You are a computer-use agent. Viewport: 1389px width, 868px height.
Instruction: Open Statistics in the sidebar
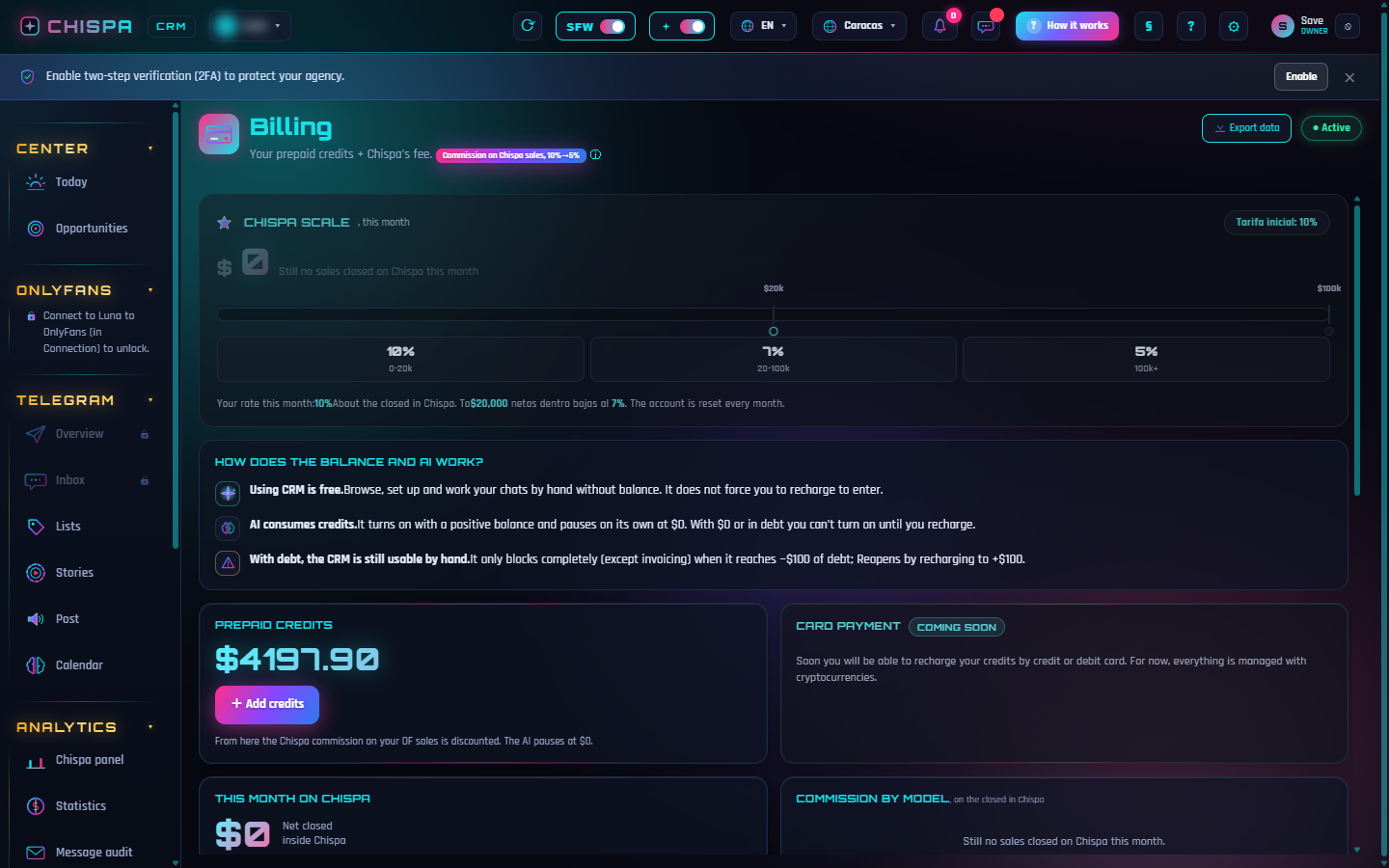click(x=83, y=806)
